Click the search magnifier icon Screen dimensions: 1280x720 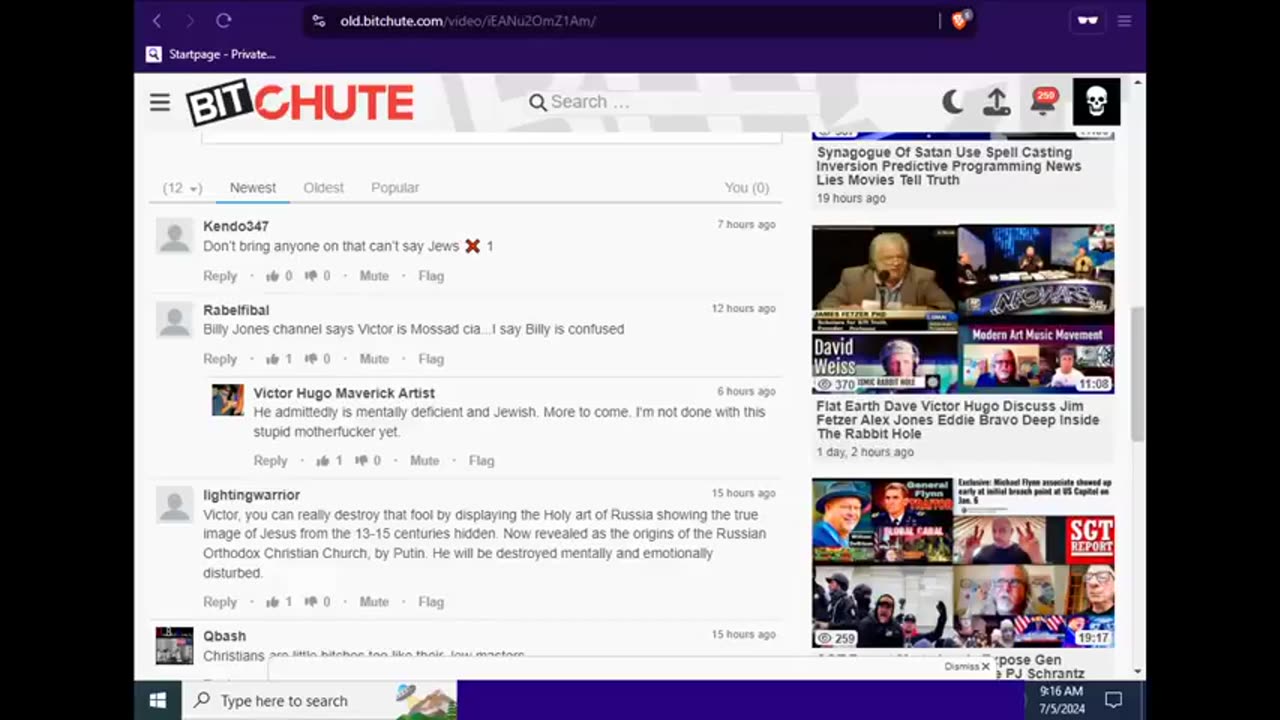537,102
